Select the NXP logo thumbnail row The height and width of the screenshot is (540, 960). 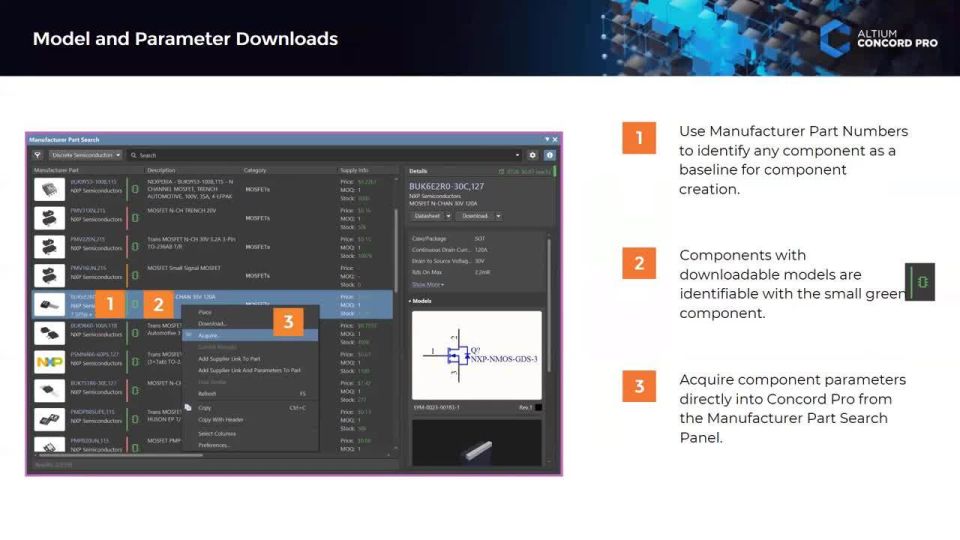[x=49, y=362]
